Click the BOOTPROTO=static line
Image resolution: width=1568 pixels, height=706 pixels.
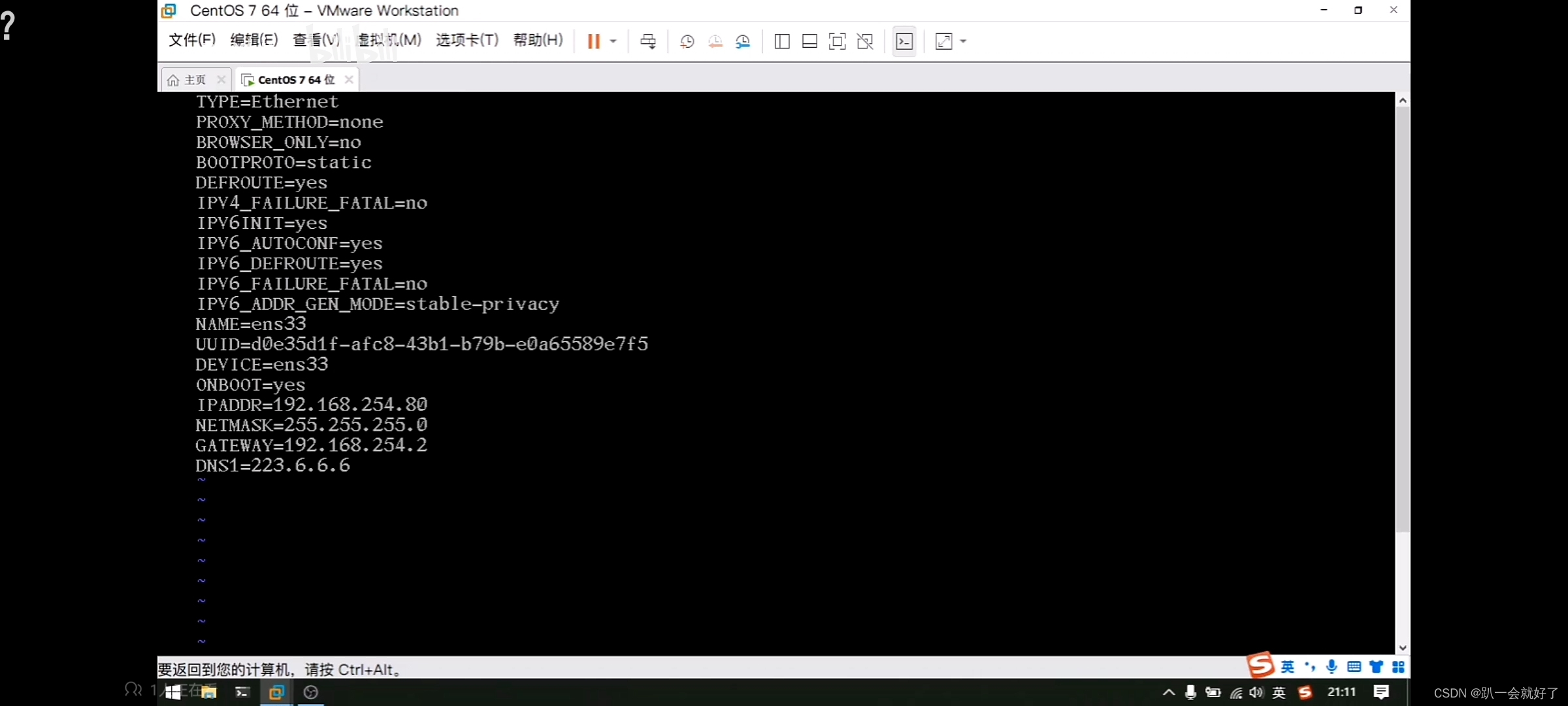coord(284,163)
